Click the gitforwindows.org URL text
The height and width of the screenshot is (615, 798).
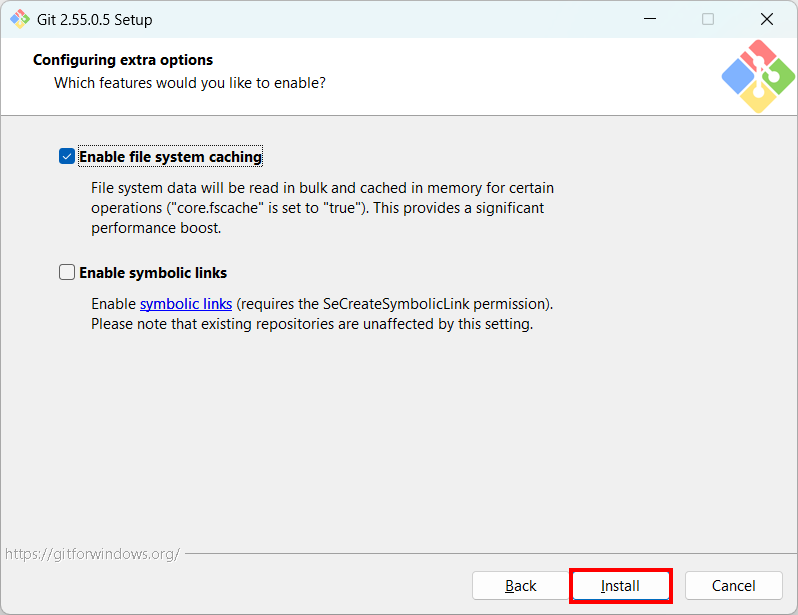point(93,554)
